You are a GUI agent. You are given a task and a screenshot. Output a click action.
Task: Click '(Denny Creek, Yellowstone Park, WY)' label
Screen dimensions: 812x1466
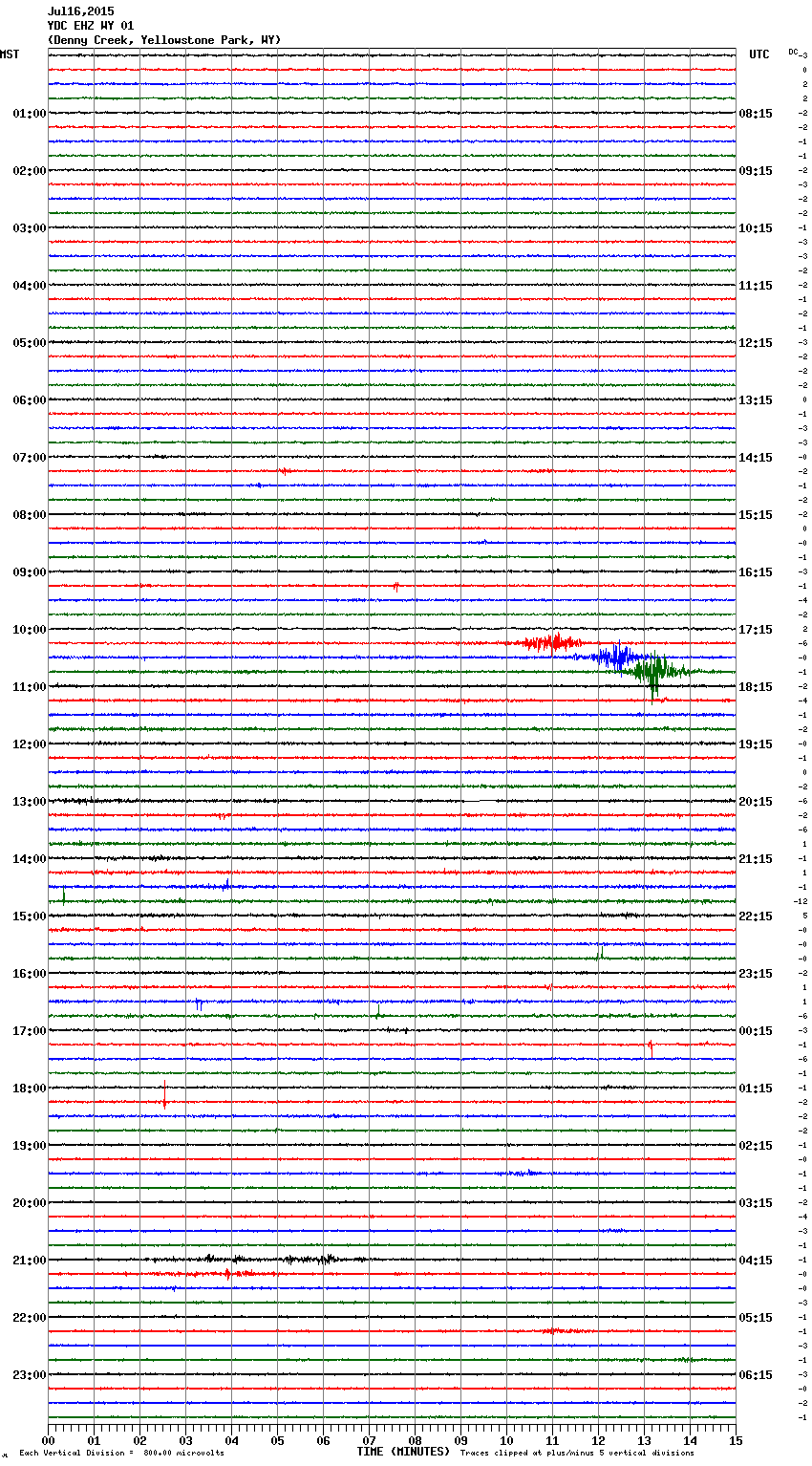click(164, 40)
